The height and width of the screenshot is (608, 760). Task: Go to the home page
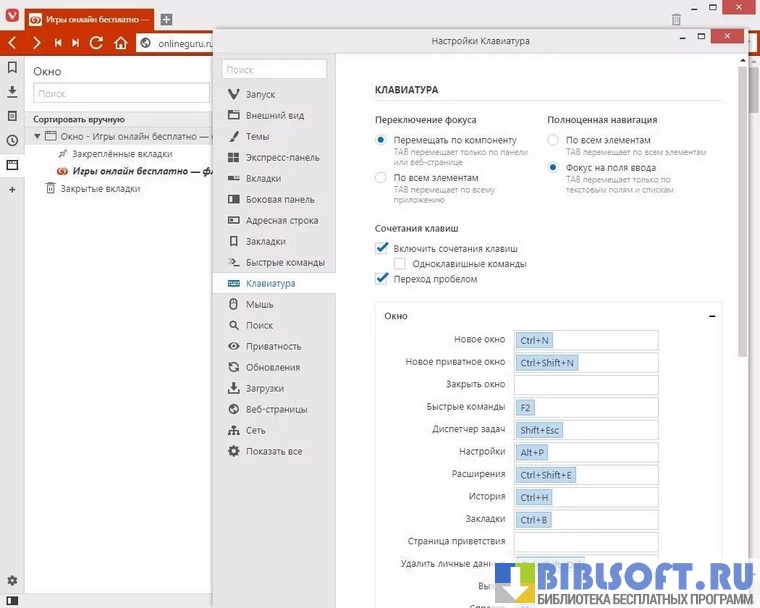[121, 43]
